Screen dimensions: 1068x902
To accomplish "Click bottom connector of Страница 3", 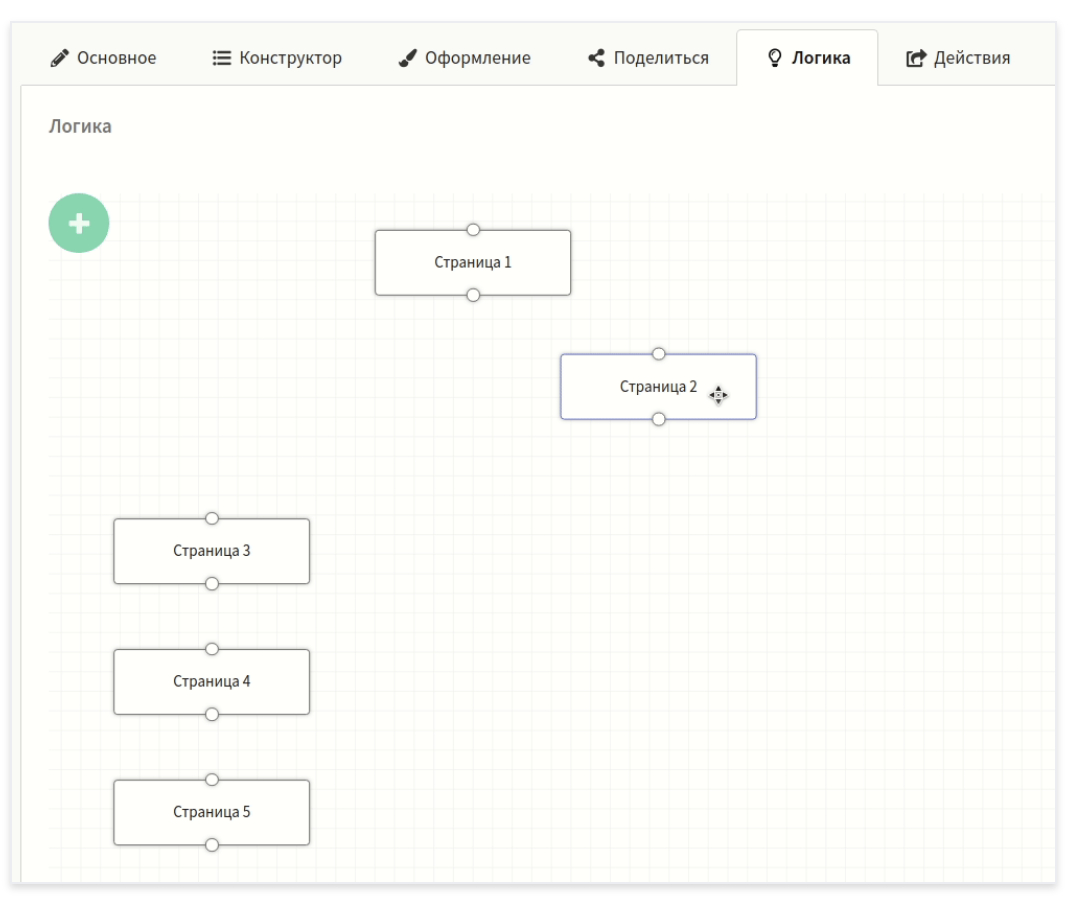I will [x=211, y=584].
